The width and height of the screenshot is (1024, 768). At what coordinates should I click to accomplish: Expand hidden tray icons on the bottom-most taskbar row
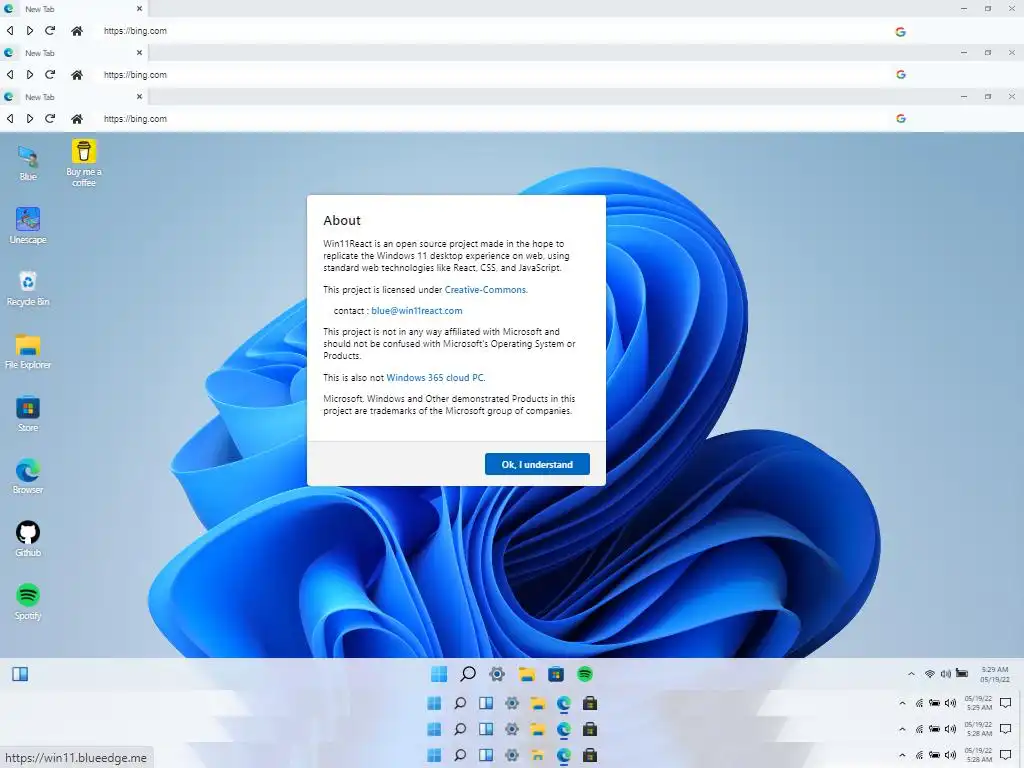(x=903, y=756)
